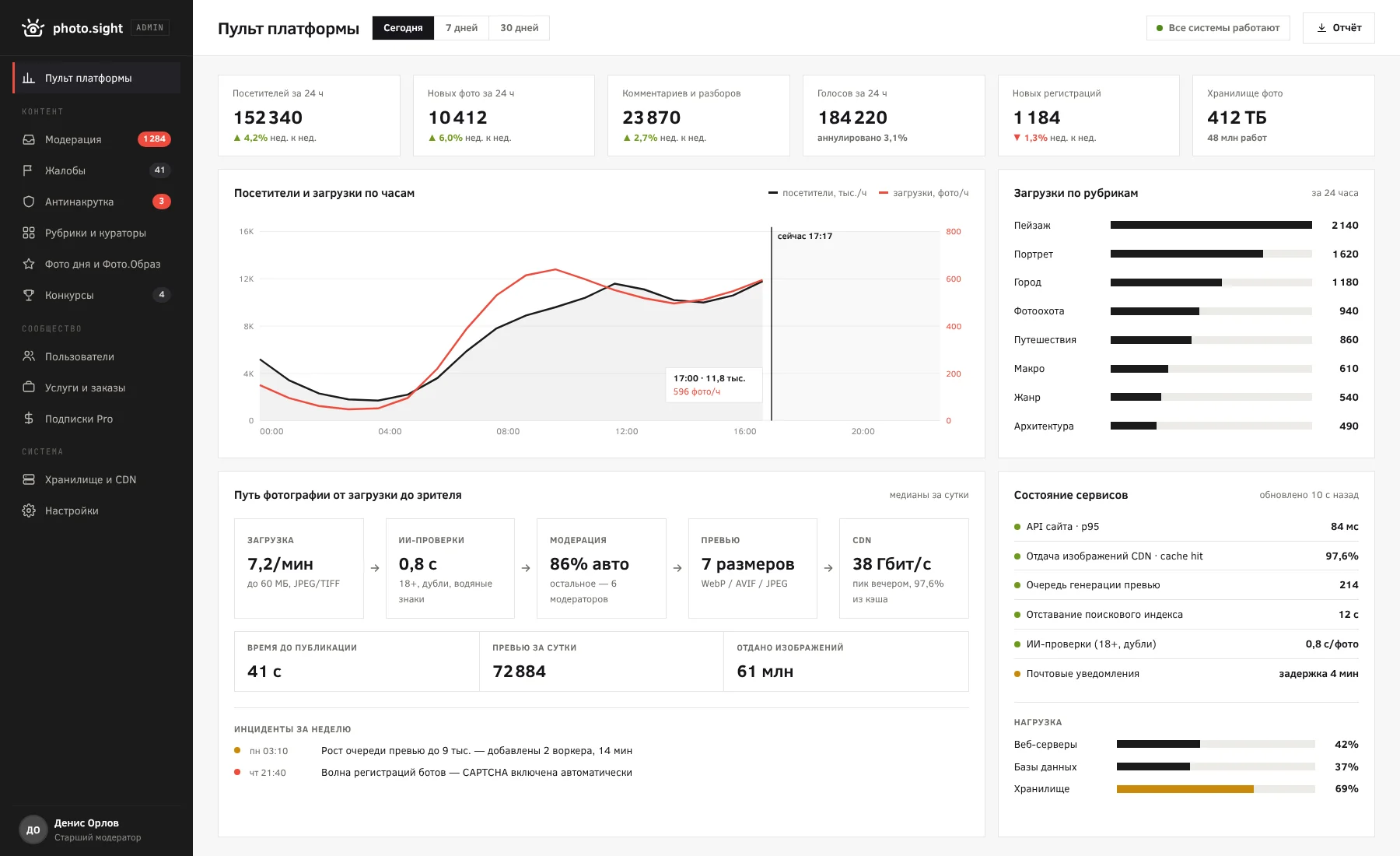
Task: Switch the period to 7 дней
Action: [x=461, y=28]
